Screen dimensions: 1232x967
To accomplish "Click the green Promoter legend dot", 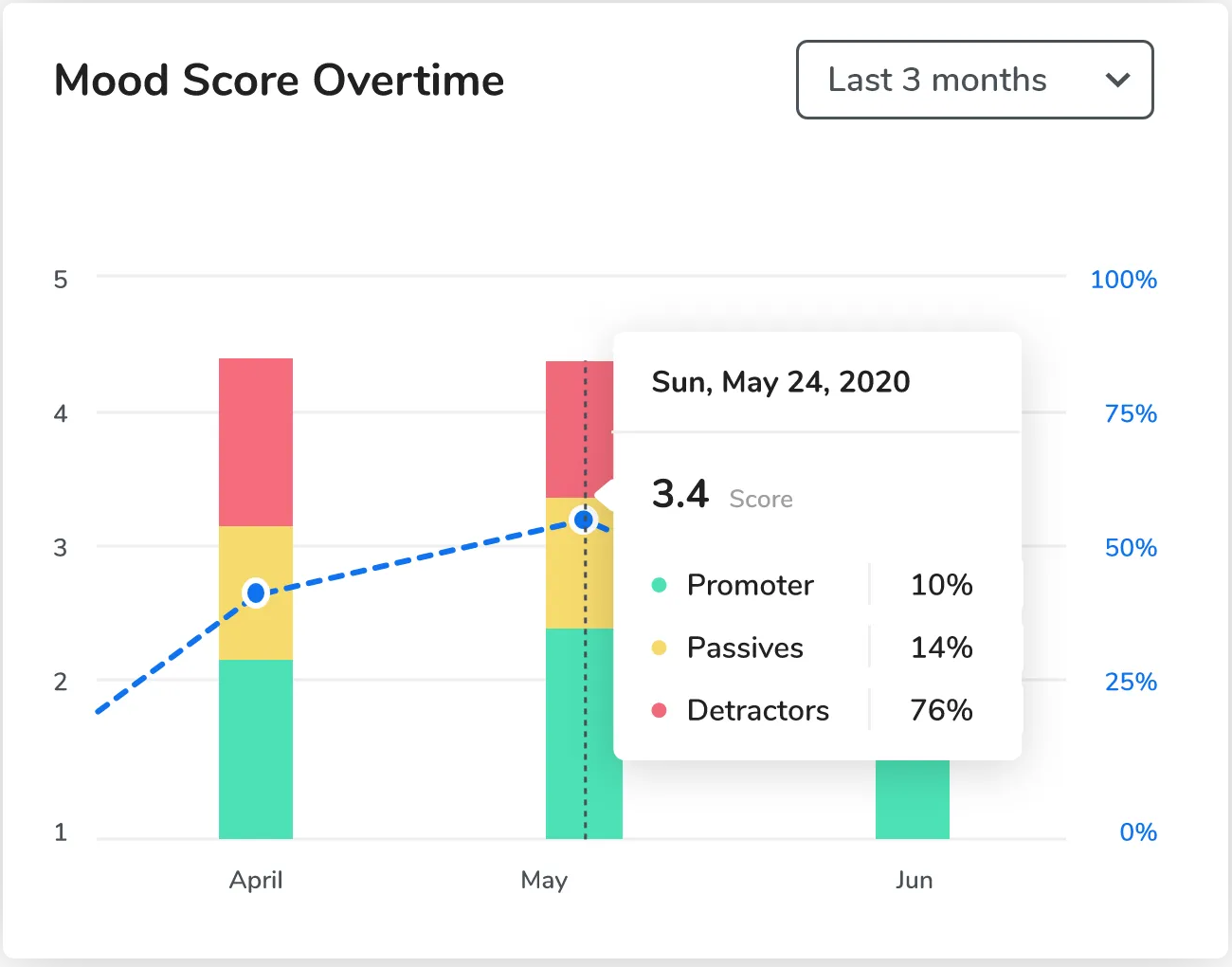I will coord(660,585).
